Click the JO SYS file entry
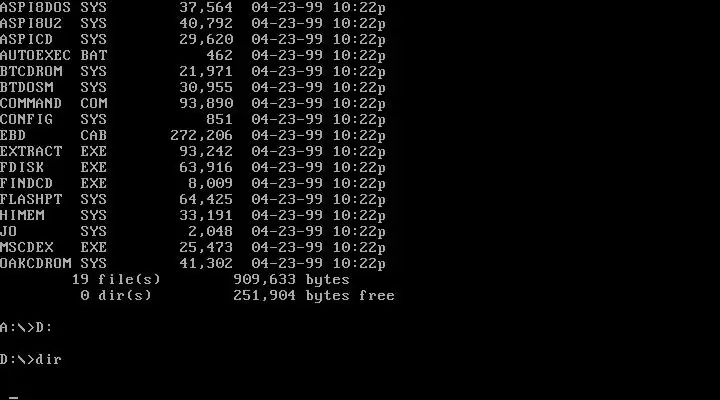Viewport: 720px width, 400px height. [x=193, y=231]
